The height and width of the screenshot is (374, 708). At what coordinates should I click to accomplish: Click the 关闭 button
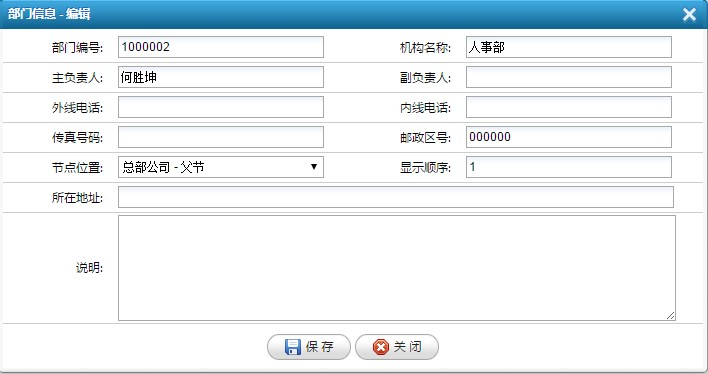397,347
